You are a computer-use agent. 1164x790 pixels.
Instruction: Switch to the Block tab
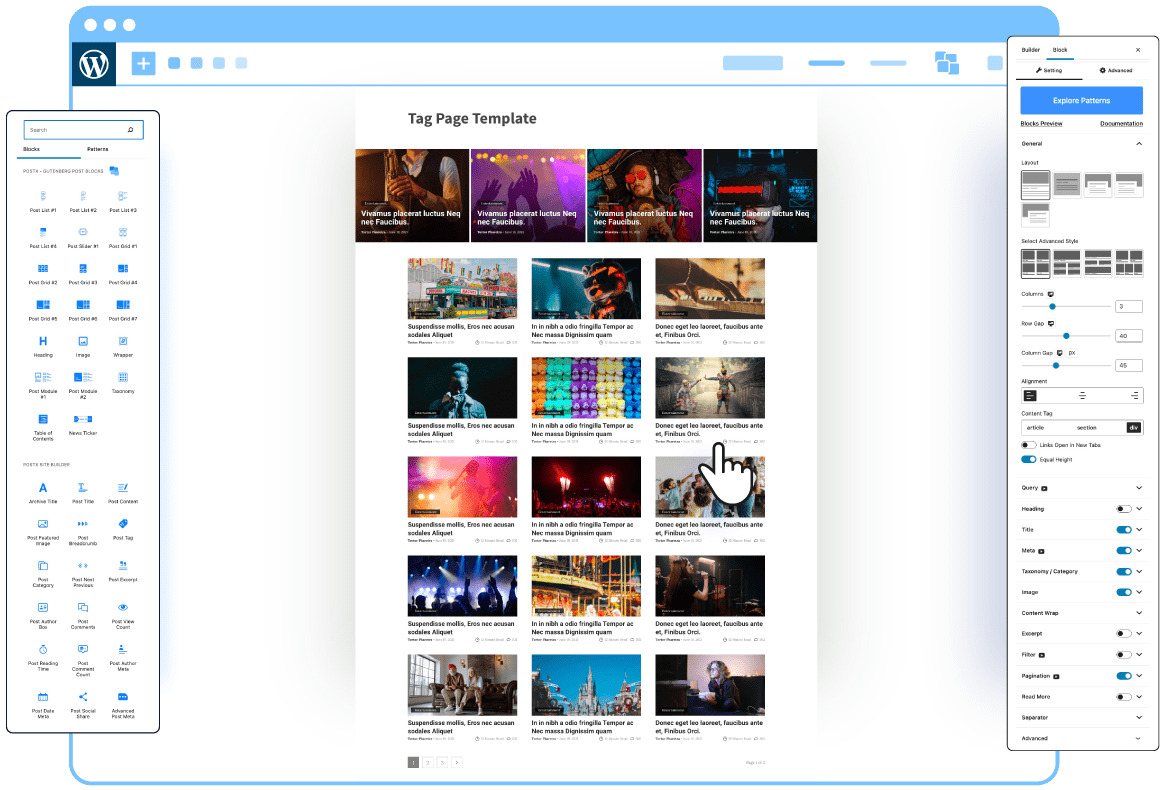[x=1059, y=50]
